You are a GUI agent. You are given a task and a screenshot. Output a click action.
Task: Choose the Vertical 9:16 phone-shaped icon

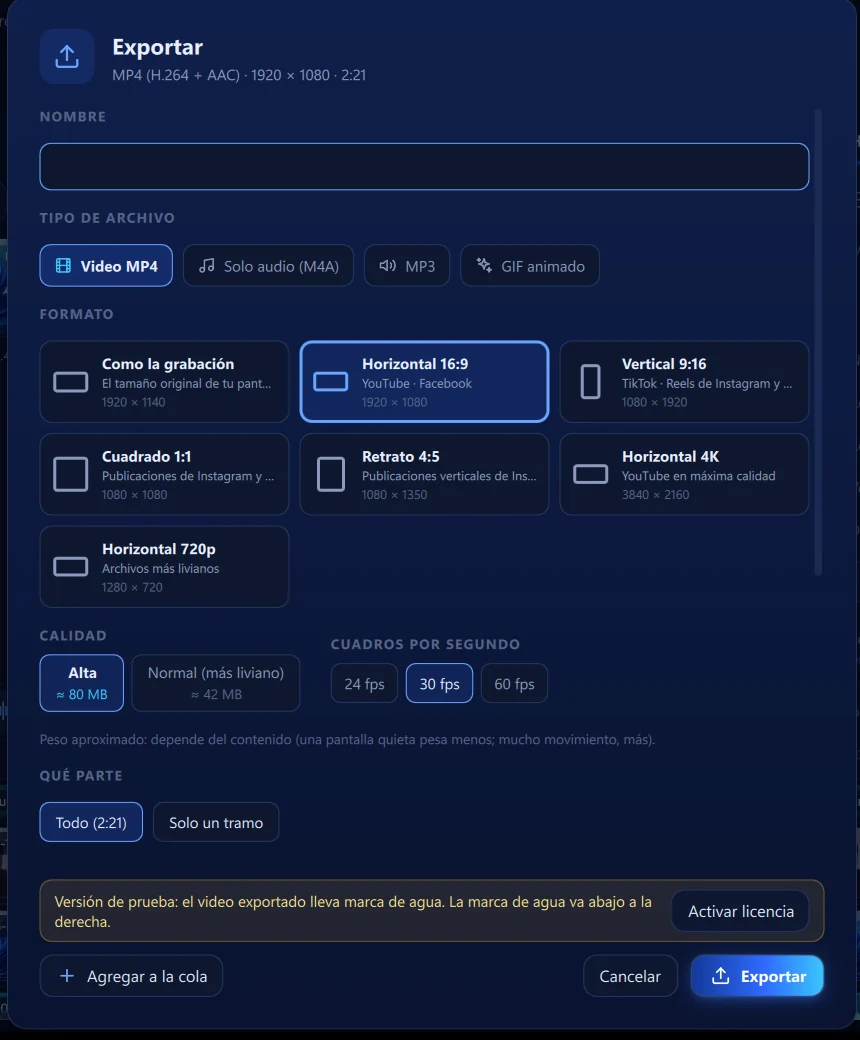coord(591,382)
